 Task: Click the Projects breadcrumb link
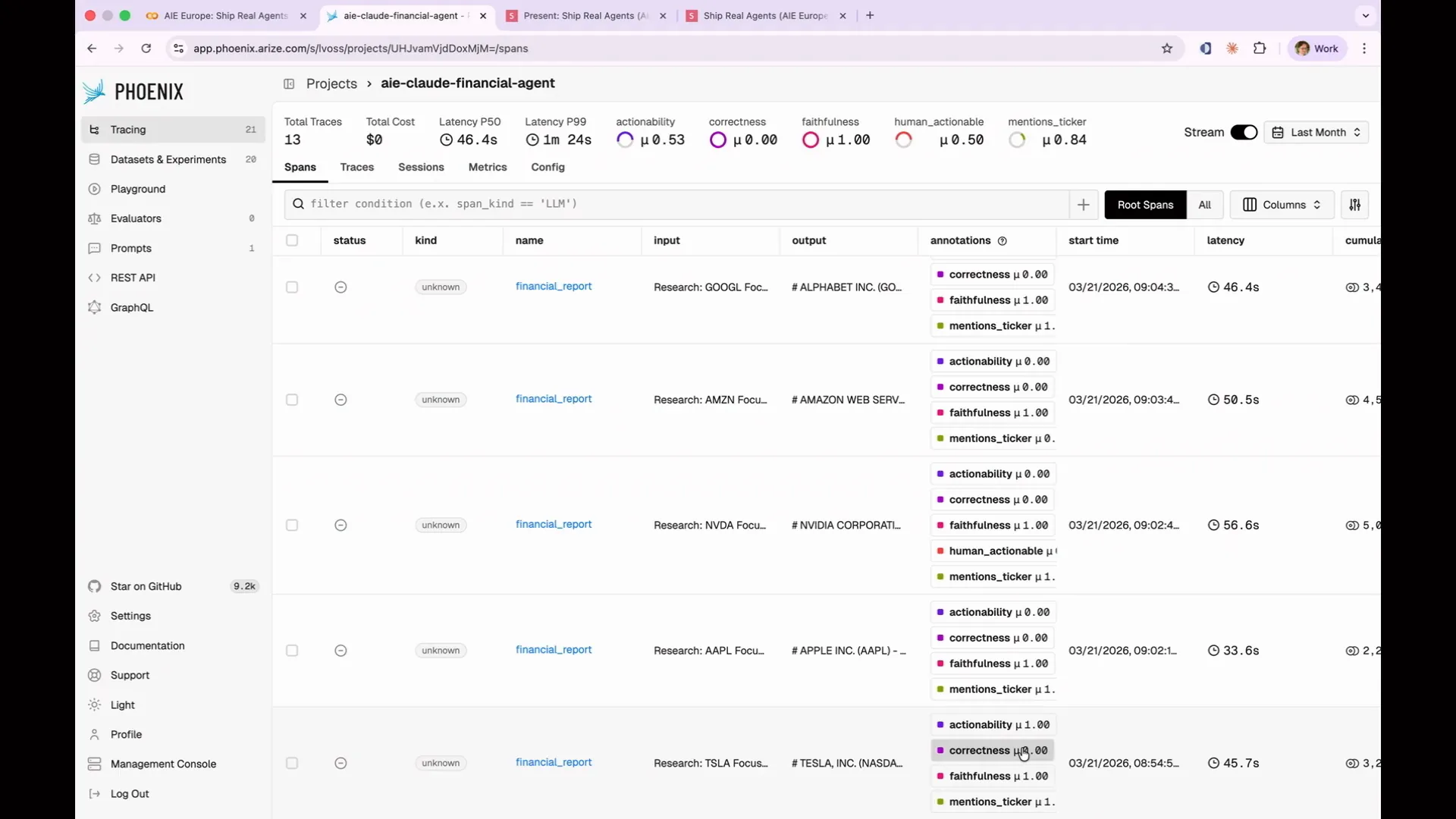pyautogui.click(x=331, y=84)
